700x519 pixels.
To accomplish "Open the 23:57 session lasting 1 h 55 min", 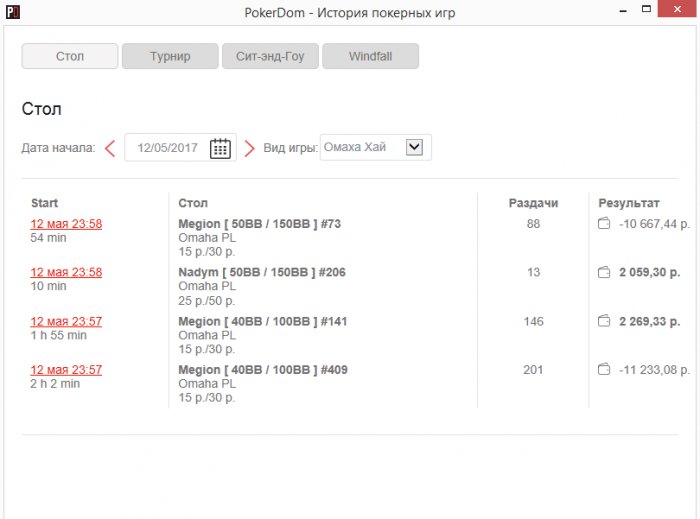I will [66, 321].
